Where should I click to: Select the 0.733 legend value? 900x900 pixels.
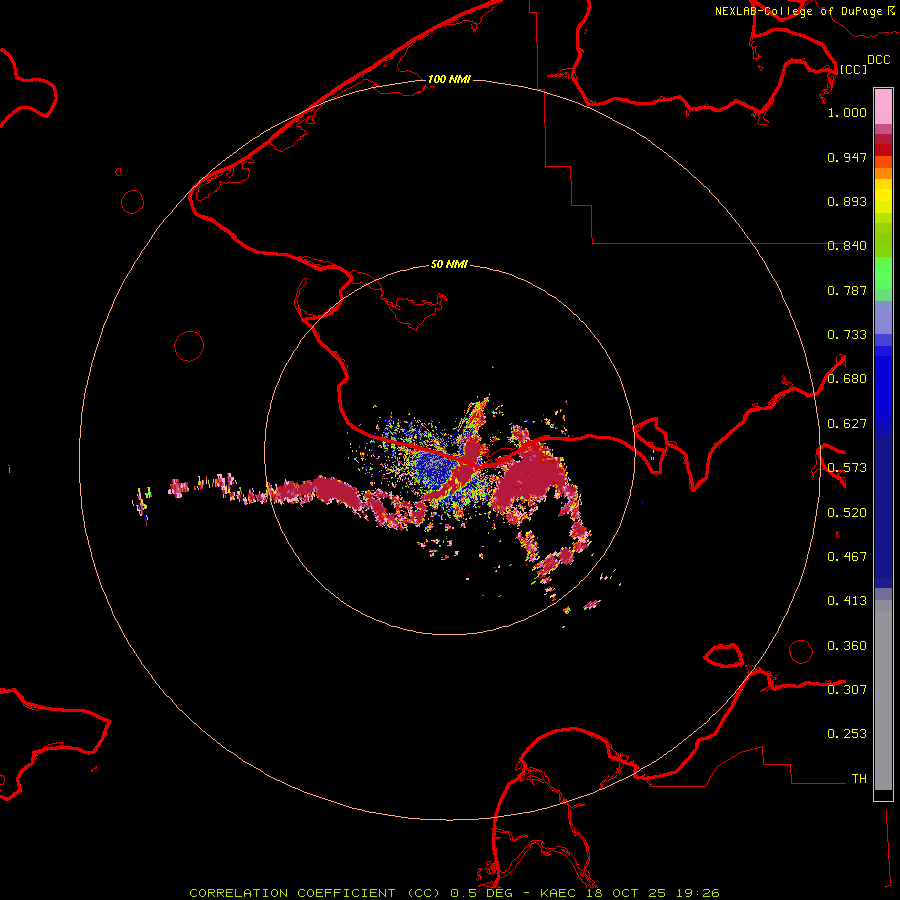pyautogui.click(x=847, y=335)
